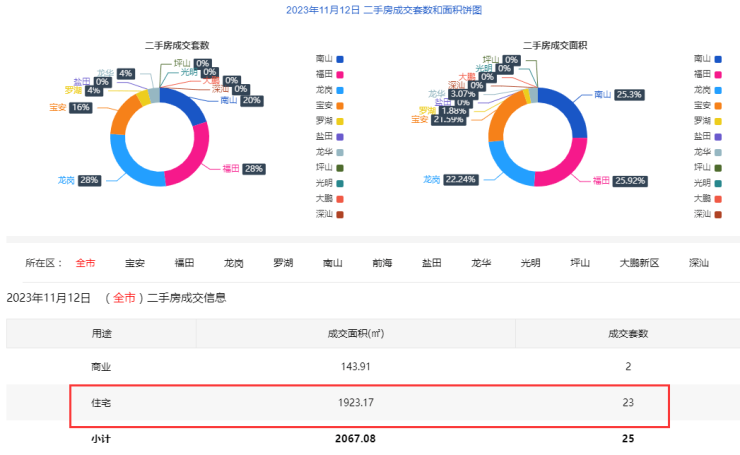Toggle 南山 in the left chart legend
Screen dimensions: 740x455
click(x=329, y=59)
